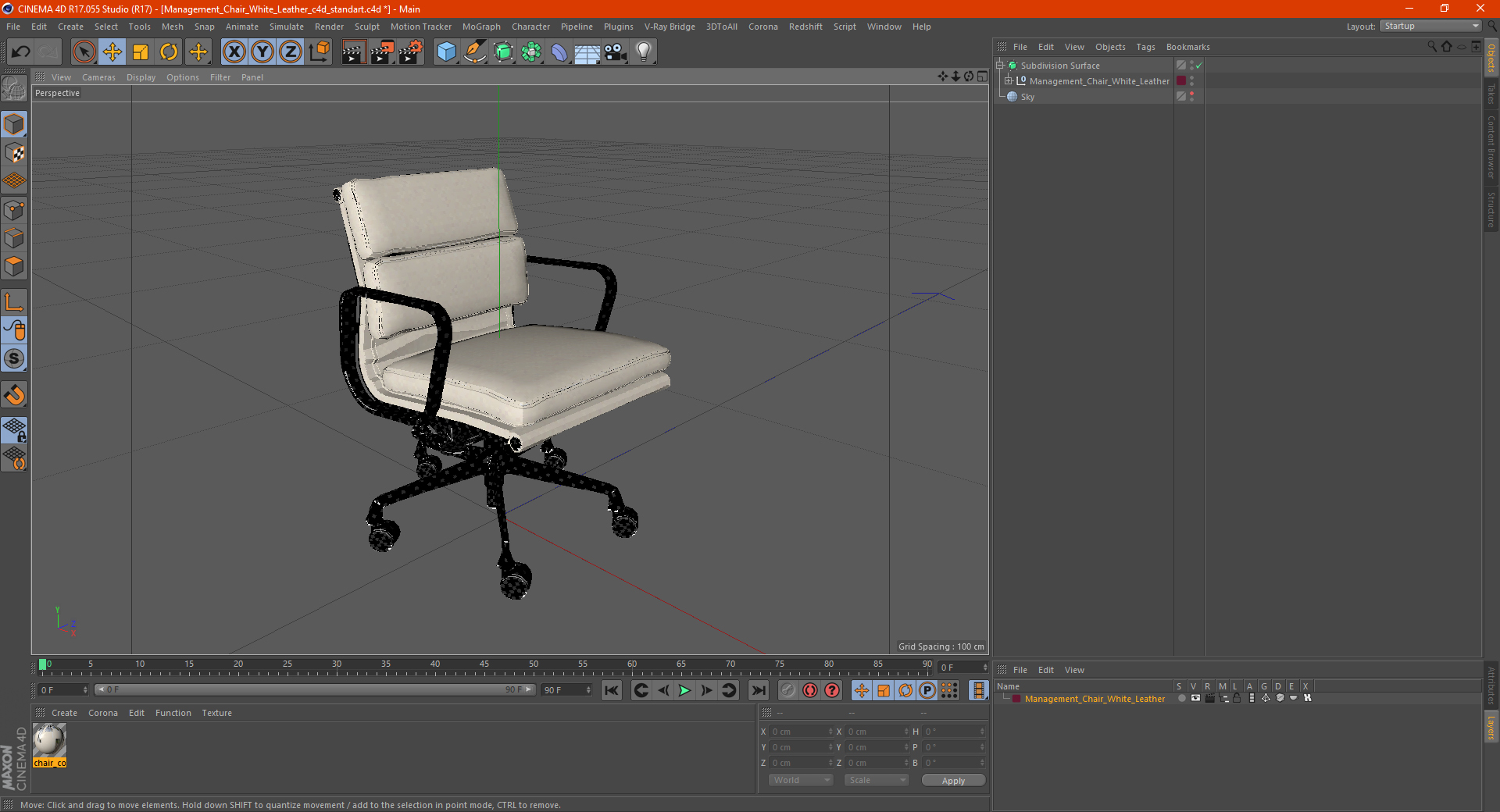Image resolution: width=1500 pixels, height=812 pixels.
Task: Open the MoGraph menu
Action: [481, 27]
